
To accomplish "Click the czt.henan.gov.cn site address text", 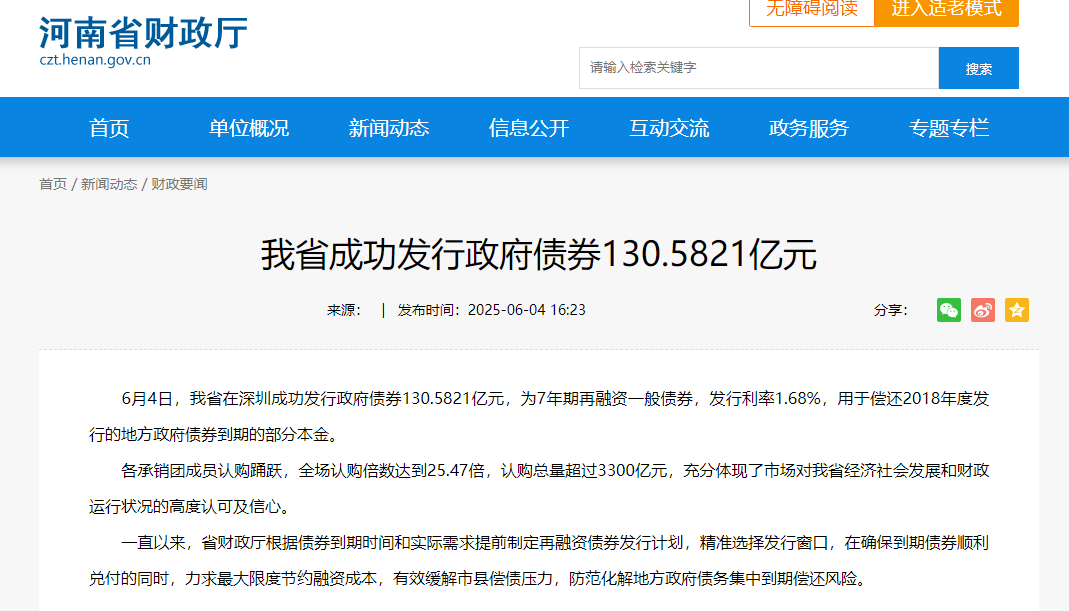I will pos(97,61).
